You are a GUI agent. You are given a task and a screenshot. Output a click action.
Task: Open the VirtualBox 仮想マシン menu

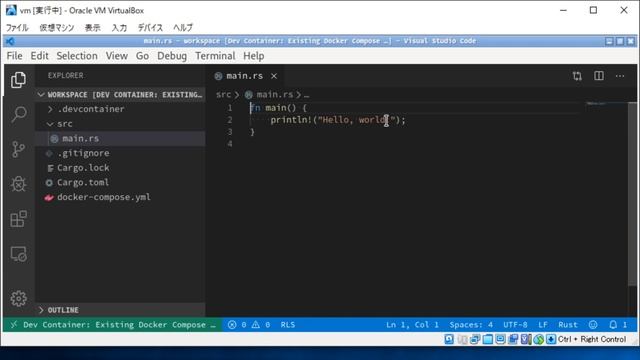pyautogui.click(x=57, y=28)
